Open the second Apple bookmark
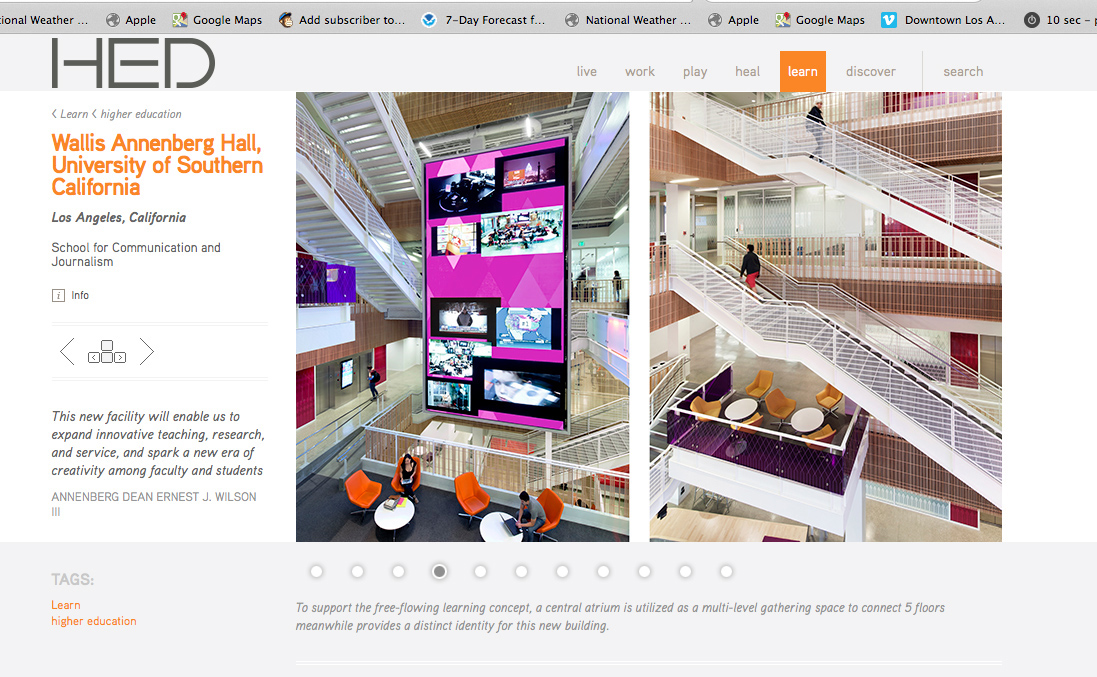Image resolution: width=1097 pixels, height=677 pixels. point(733,20)
